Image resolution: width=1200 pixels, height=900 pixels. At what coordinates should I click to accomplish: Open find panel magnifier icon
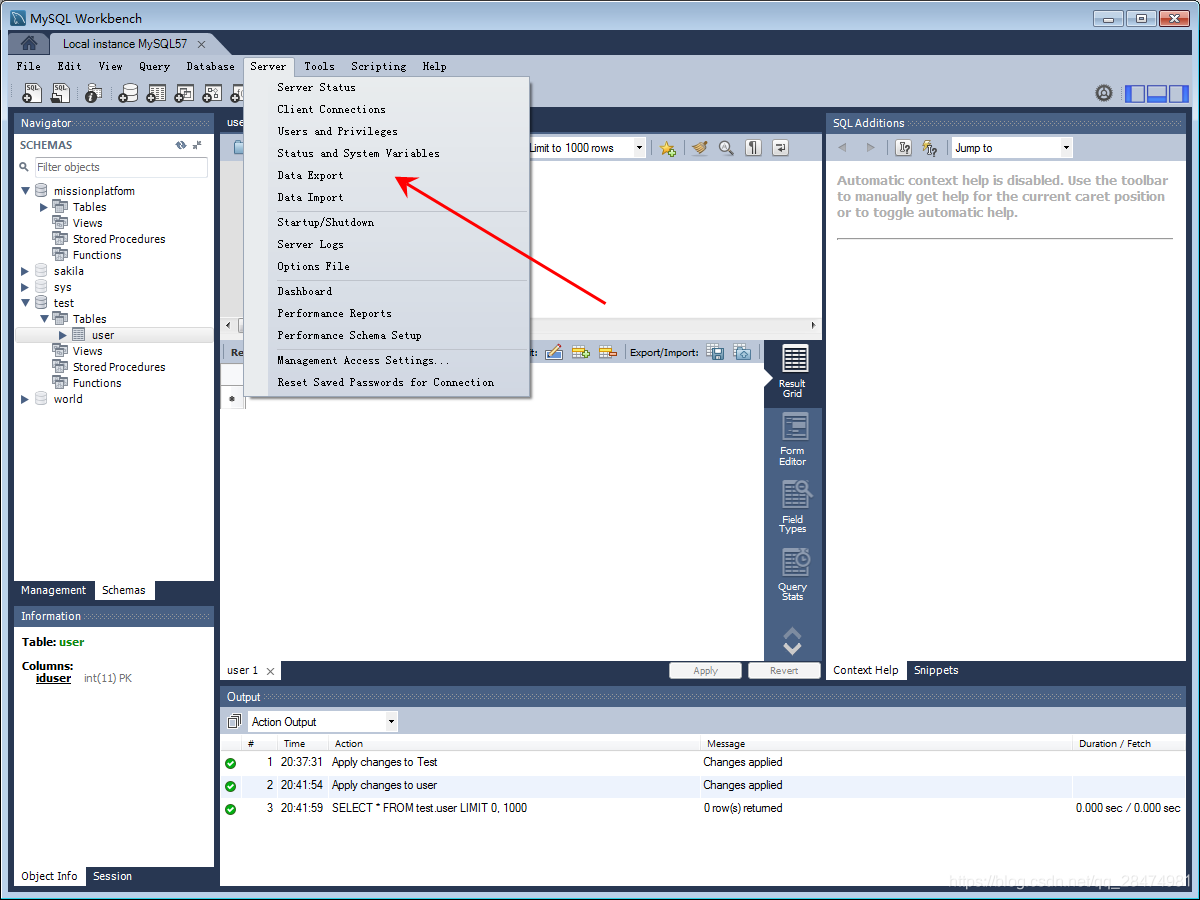(x=726, y=148)
